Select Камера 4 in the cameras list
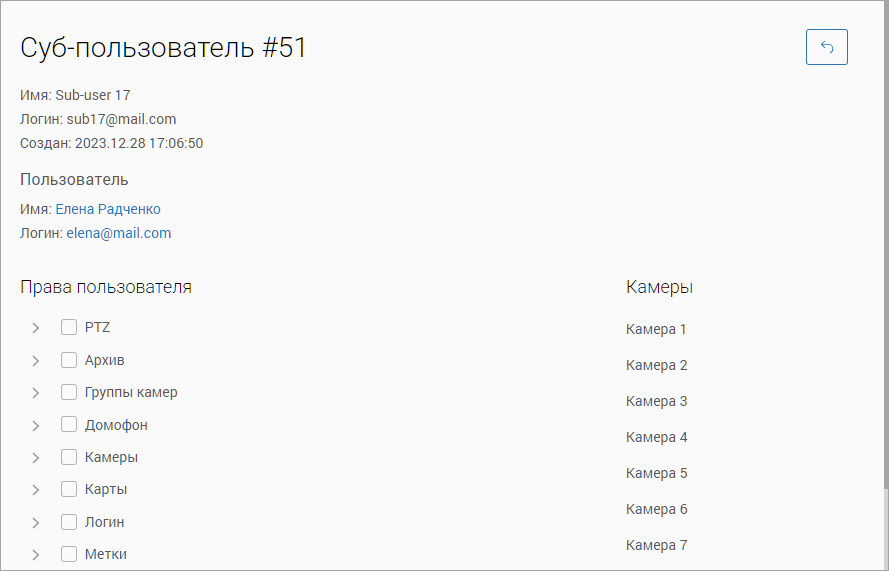 point(656,437)
